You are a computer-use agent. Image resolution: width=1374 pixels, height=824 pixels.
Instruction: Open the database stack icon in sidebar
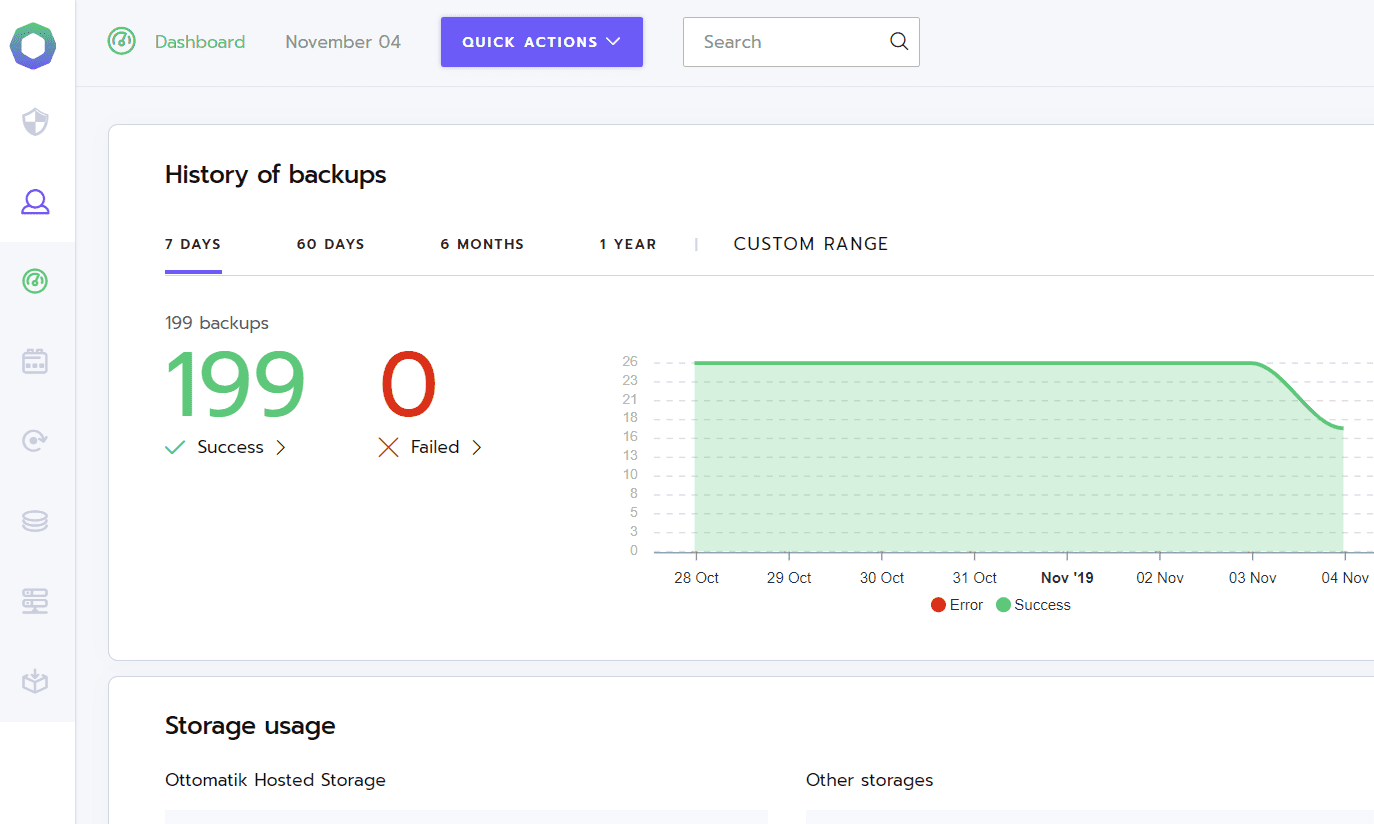click(35, 521)
